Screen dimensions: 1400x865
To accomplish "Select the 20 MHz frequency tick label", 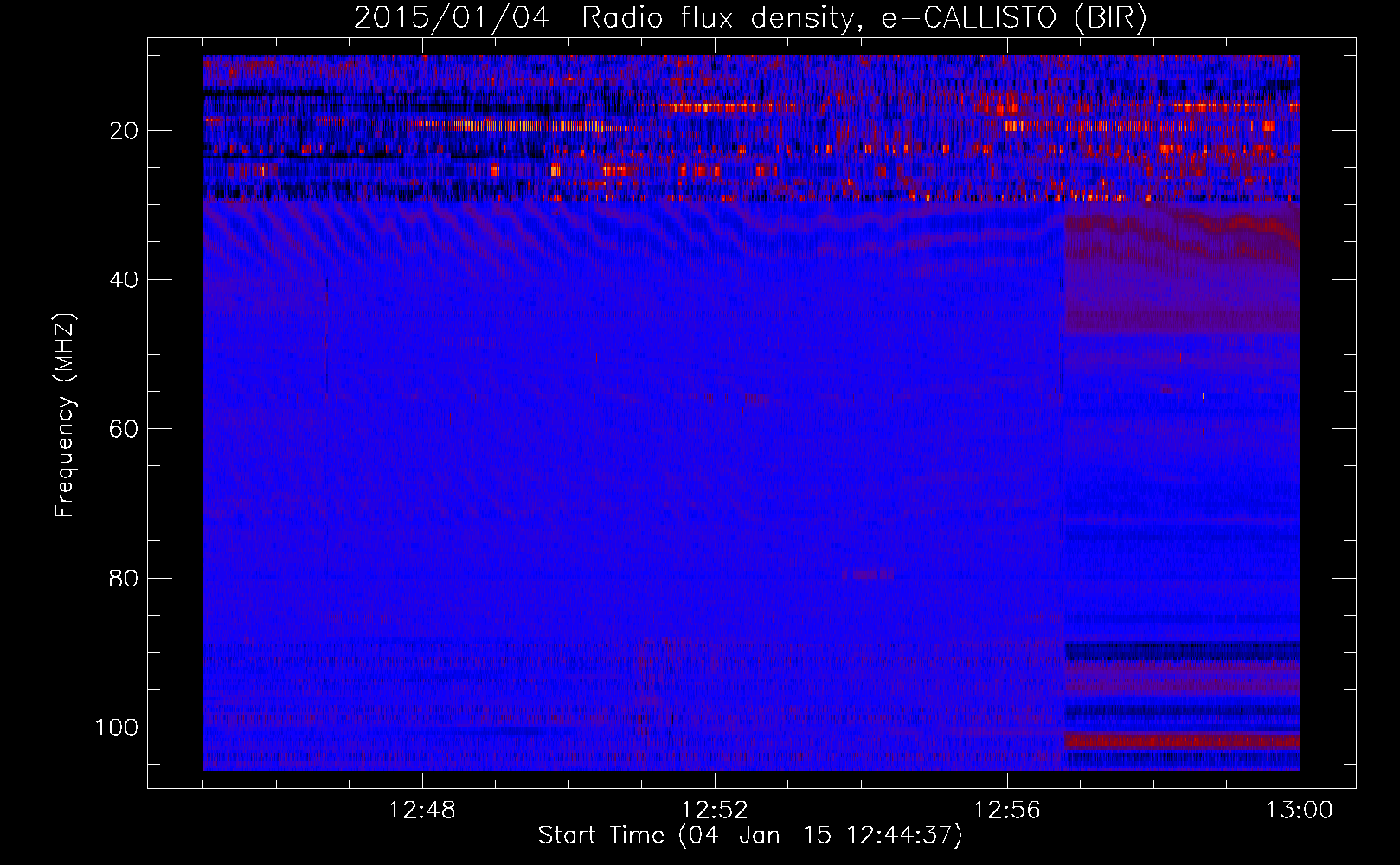I will coord(125,131).
